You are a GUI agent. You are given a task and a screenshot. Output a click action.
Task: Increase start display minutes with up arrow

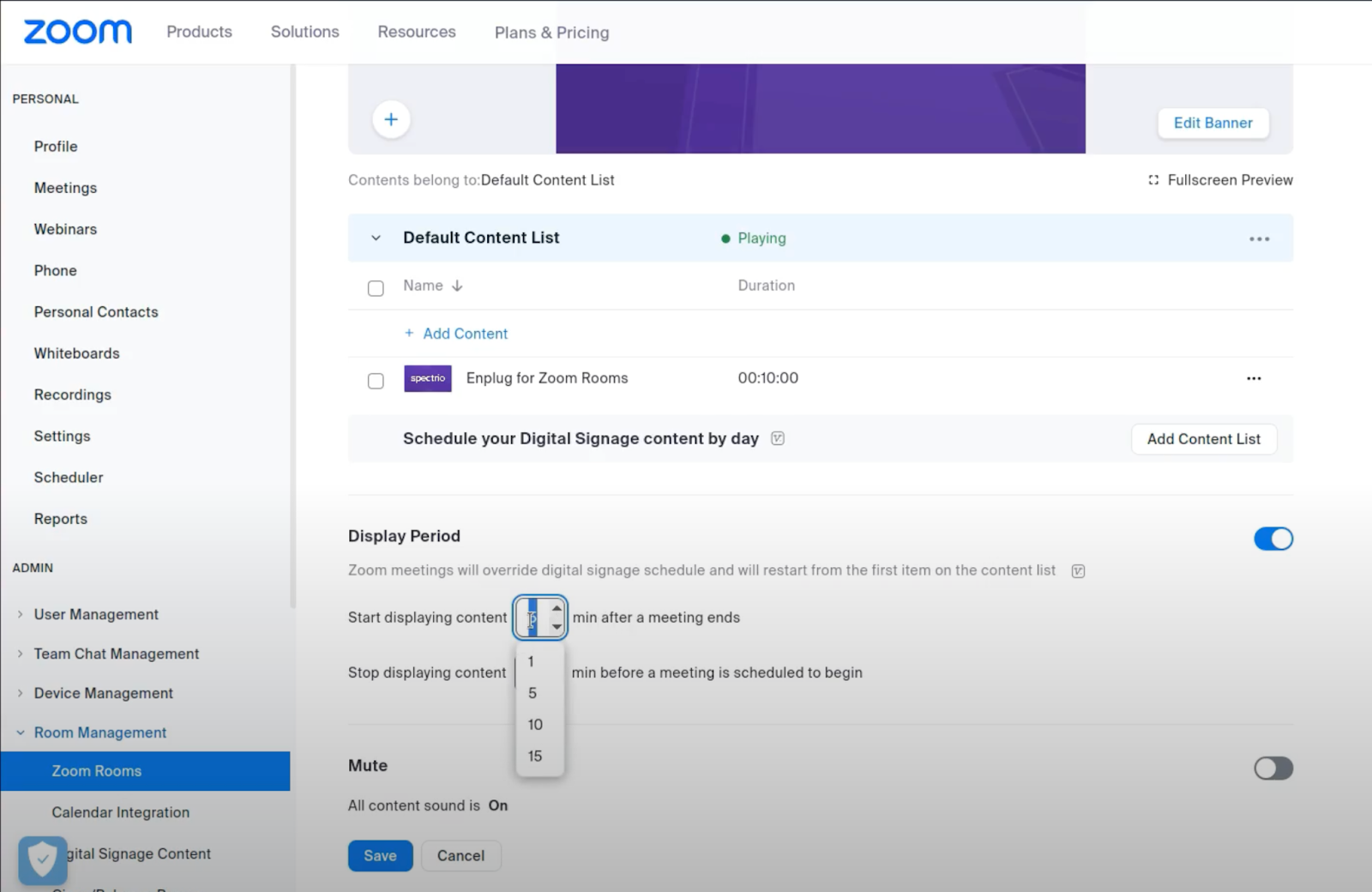tap(557, 608)
